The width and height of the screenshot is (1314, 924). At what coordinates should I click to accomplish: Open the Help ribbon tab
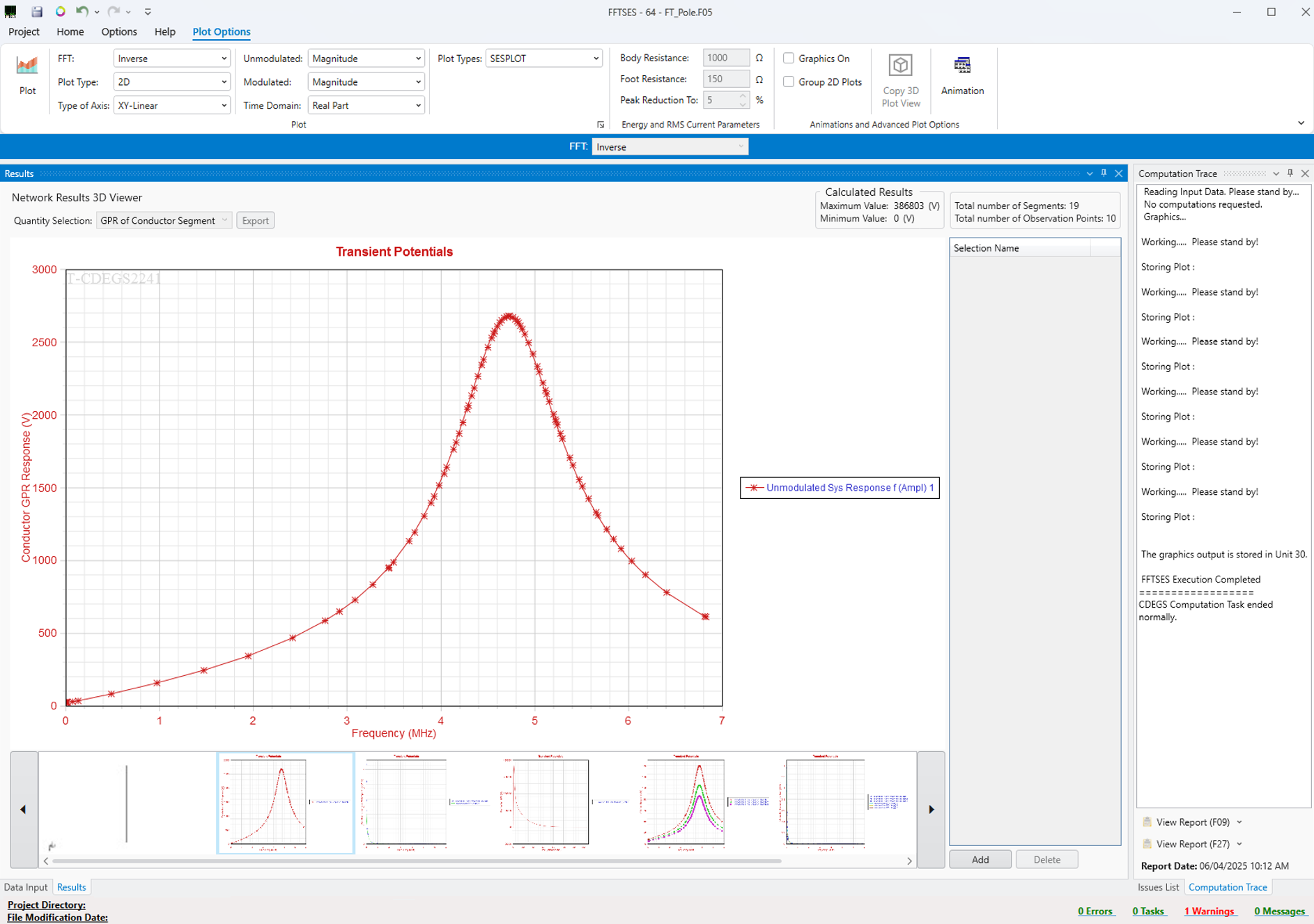pos(165,31)
